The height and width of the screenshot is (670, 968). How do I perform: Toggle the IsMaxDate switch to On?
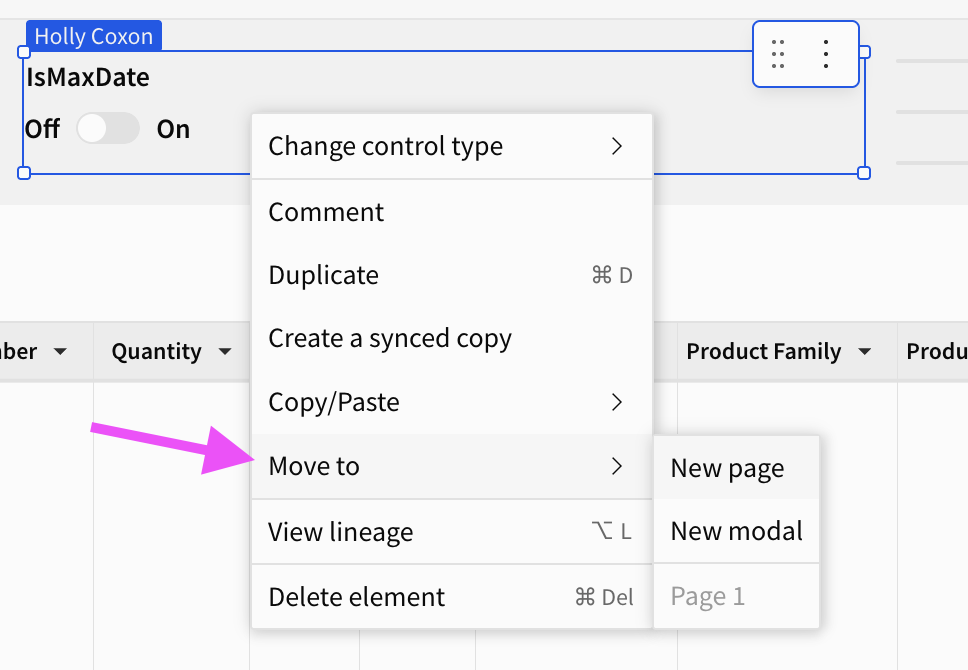click(108, 128)
